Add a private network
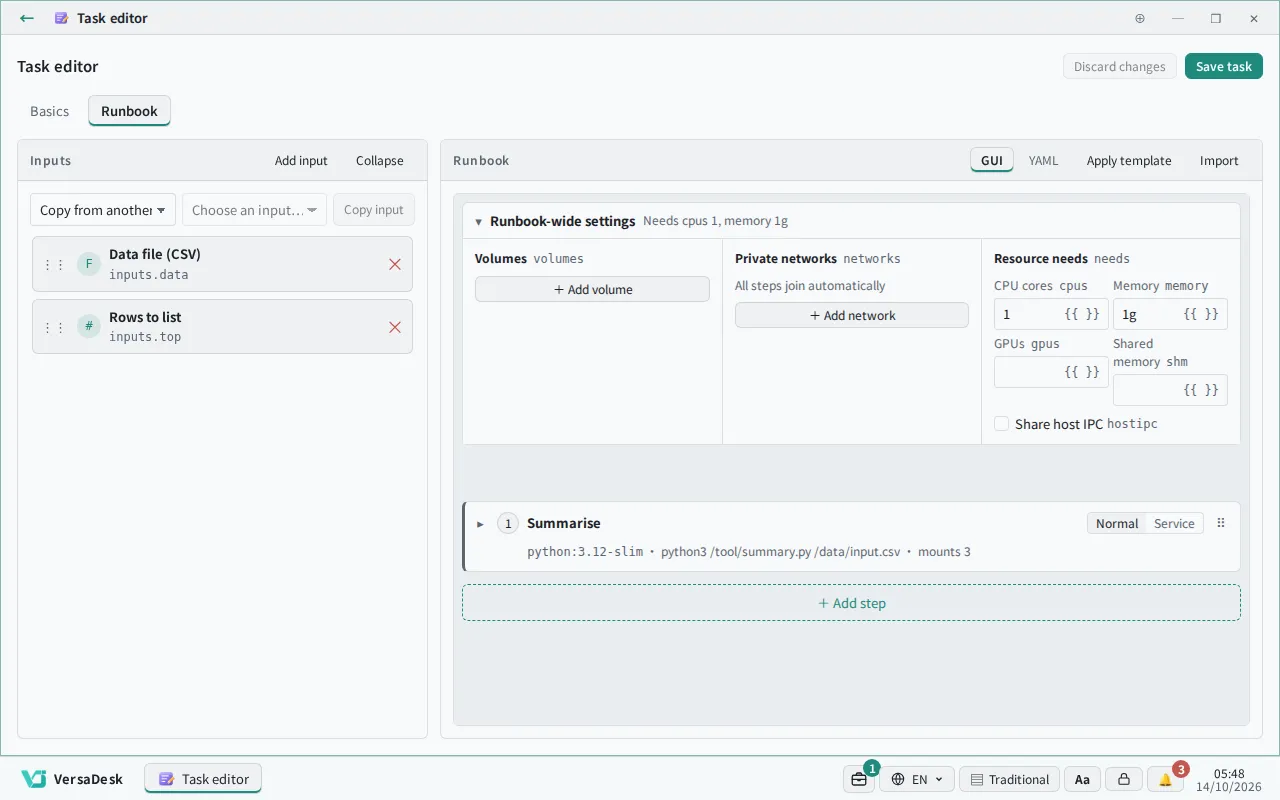 click(x=852, y=315)
